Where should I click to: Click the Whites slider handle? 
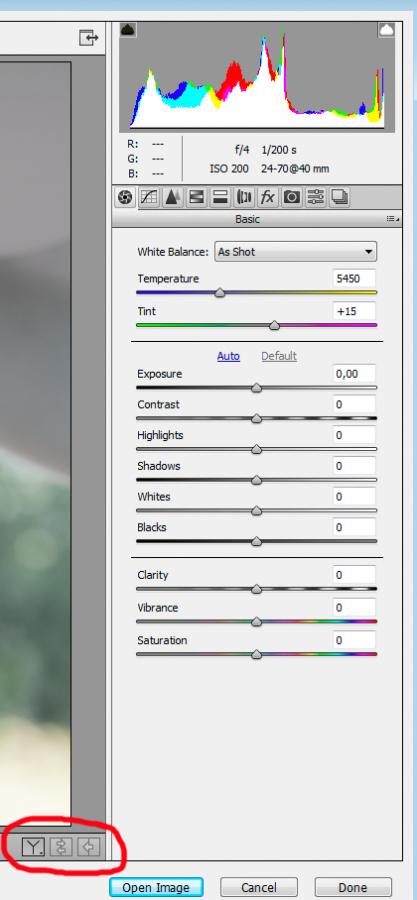point(256,510)
